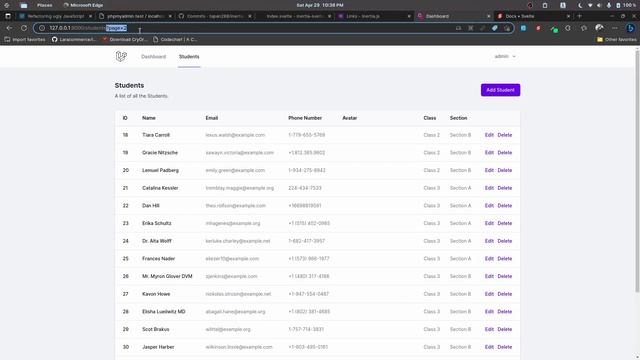Open a new browser tab with plus
The width and height of the screenshot is (640, 360).
tap(580, 16)
